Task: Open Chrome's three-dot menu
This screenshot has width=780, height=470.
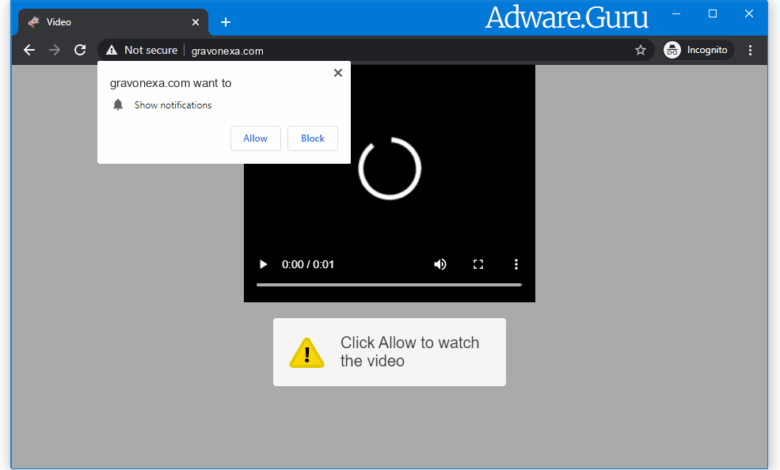Action: (750, 50)
